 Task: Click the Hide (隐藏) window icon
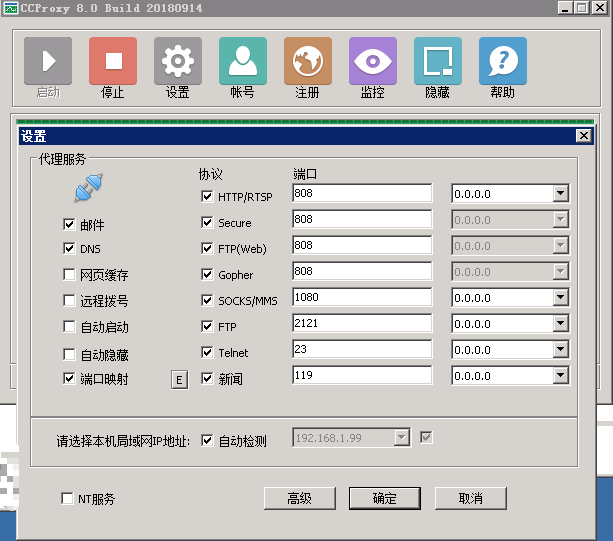[438, 61]
